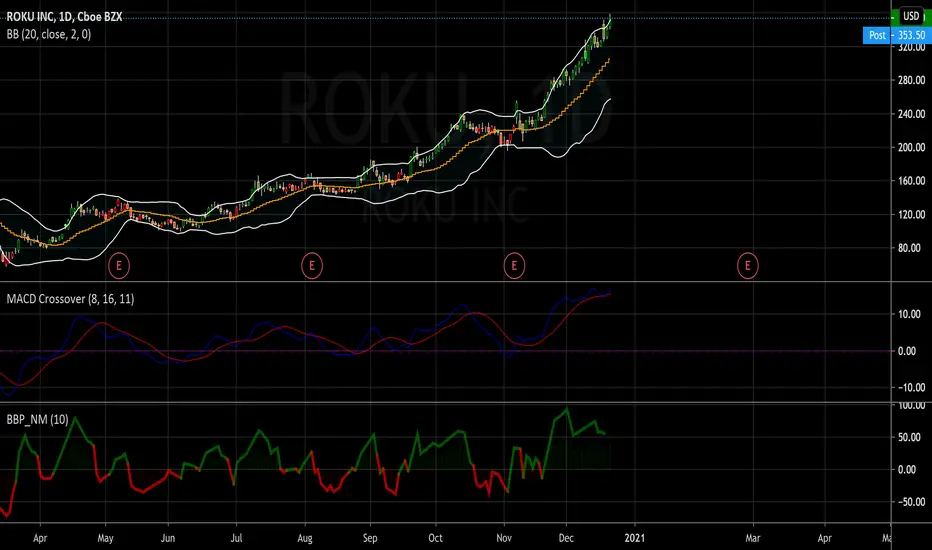Click the earnings E marker near August
This screenshot has height=550, width=932.
click(311, 265)
